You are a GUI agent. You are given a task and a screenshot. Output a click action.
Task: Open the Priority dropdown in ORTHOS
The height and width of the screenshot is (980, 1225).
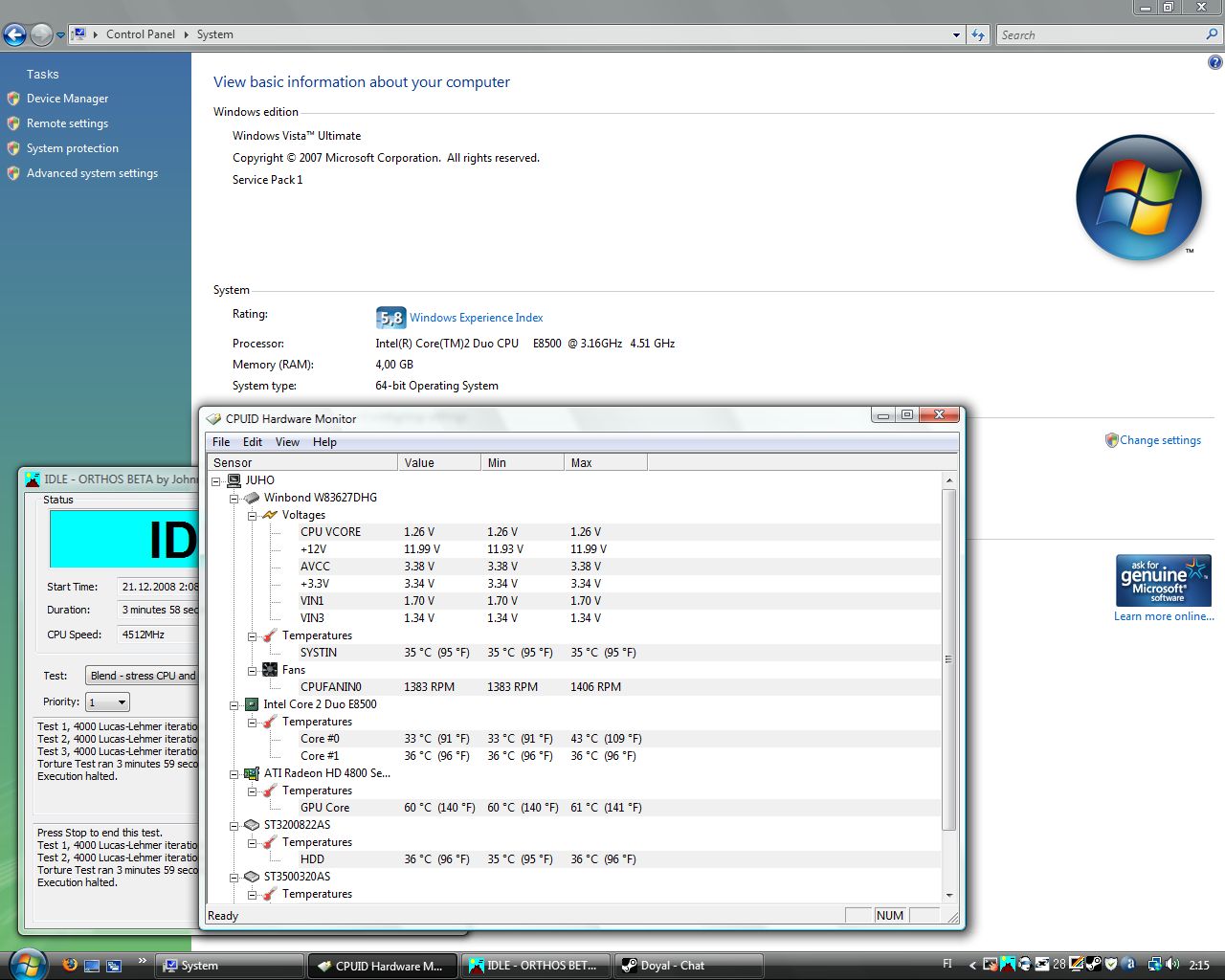pos(107,702)
